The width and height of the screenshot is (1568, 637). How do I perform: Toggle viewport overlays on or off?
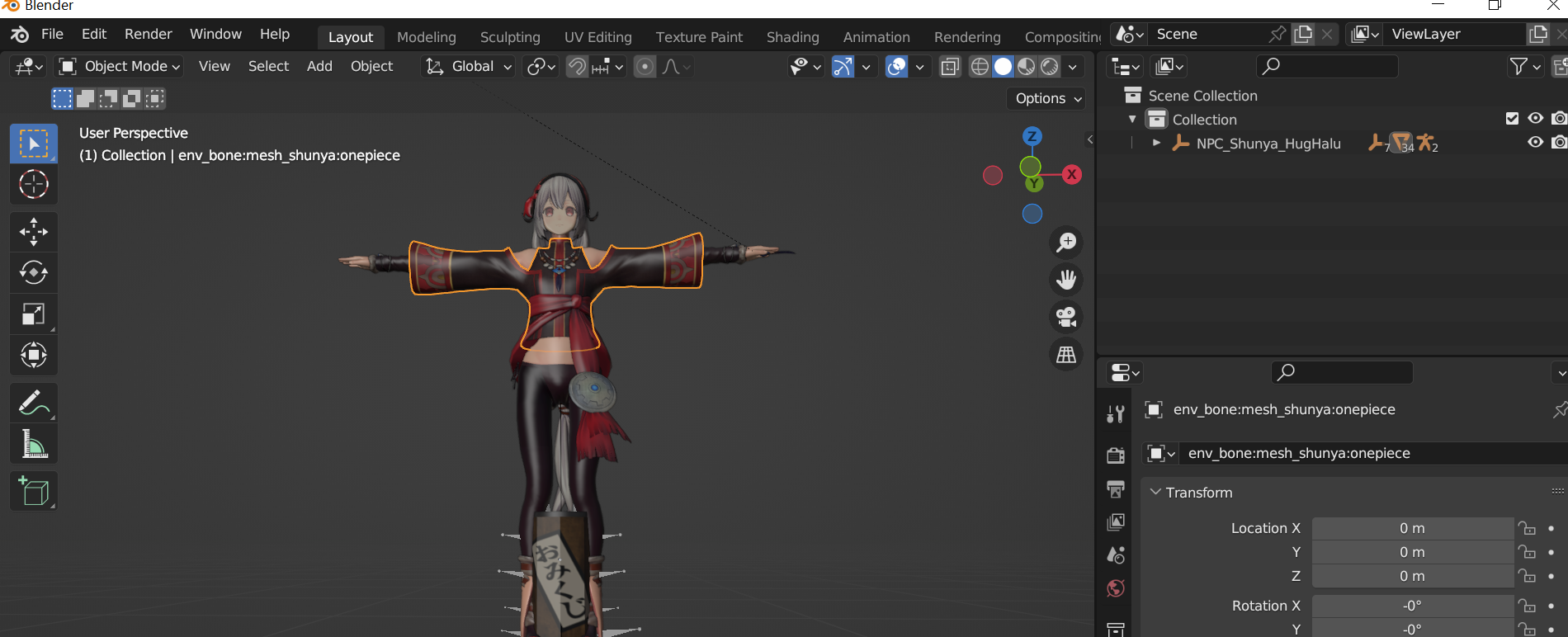click(x=896, y=66)
